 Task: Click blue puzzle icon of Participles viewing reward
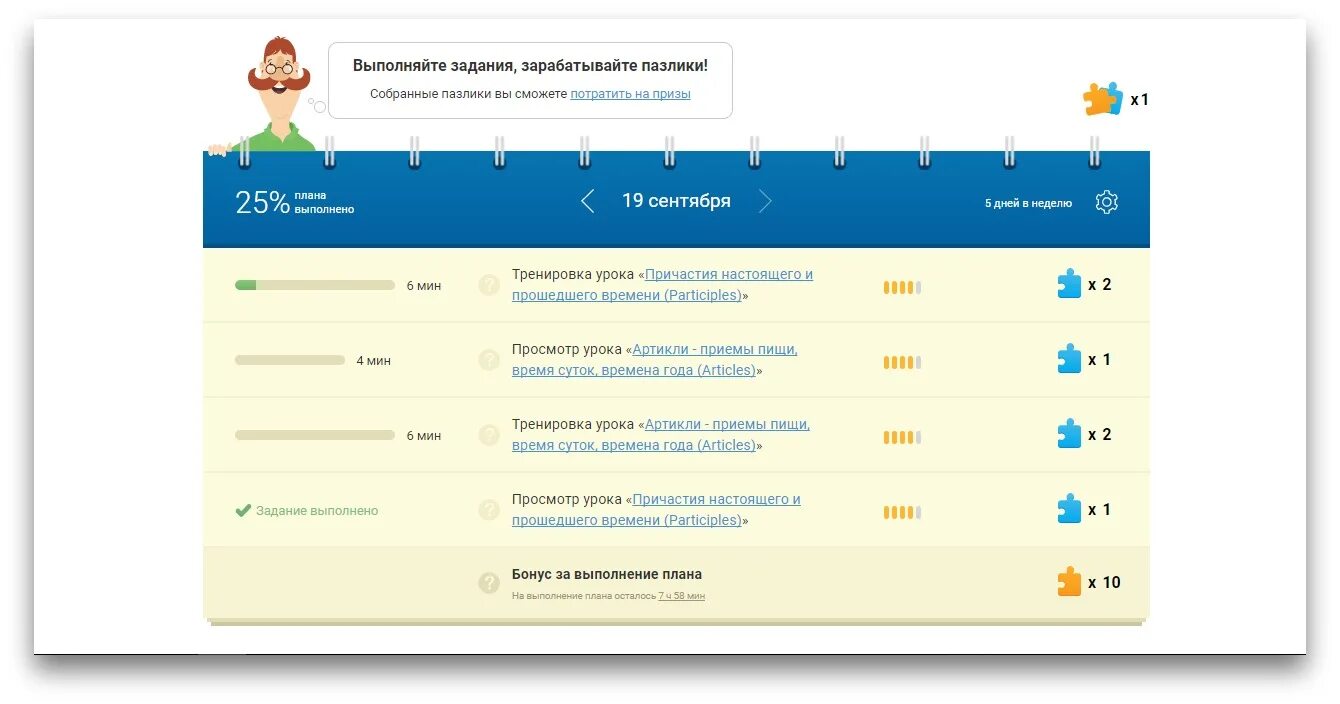click(x=1070, y=509)
